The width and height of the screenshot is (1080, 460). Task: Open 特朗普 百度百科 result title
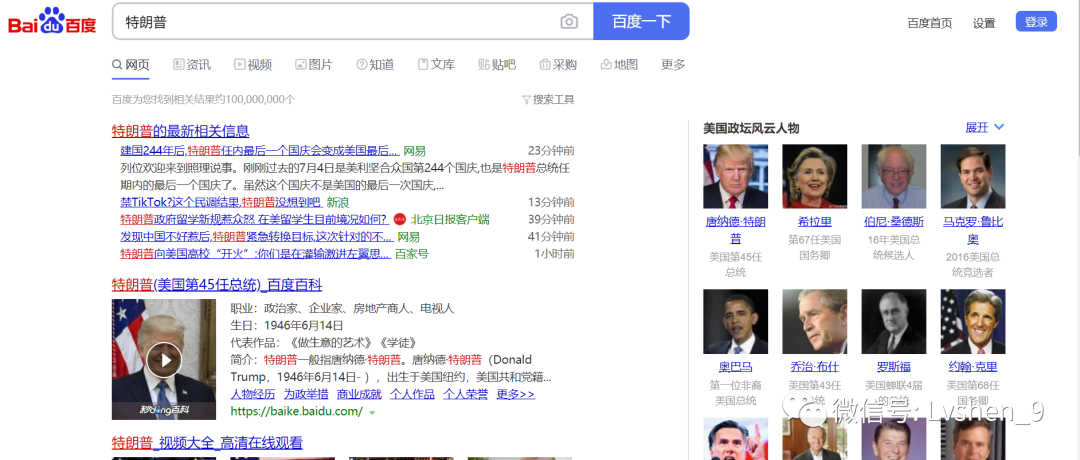pos(217,285)
